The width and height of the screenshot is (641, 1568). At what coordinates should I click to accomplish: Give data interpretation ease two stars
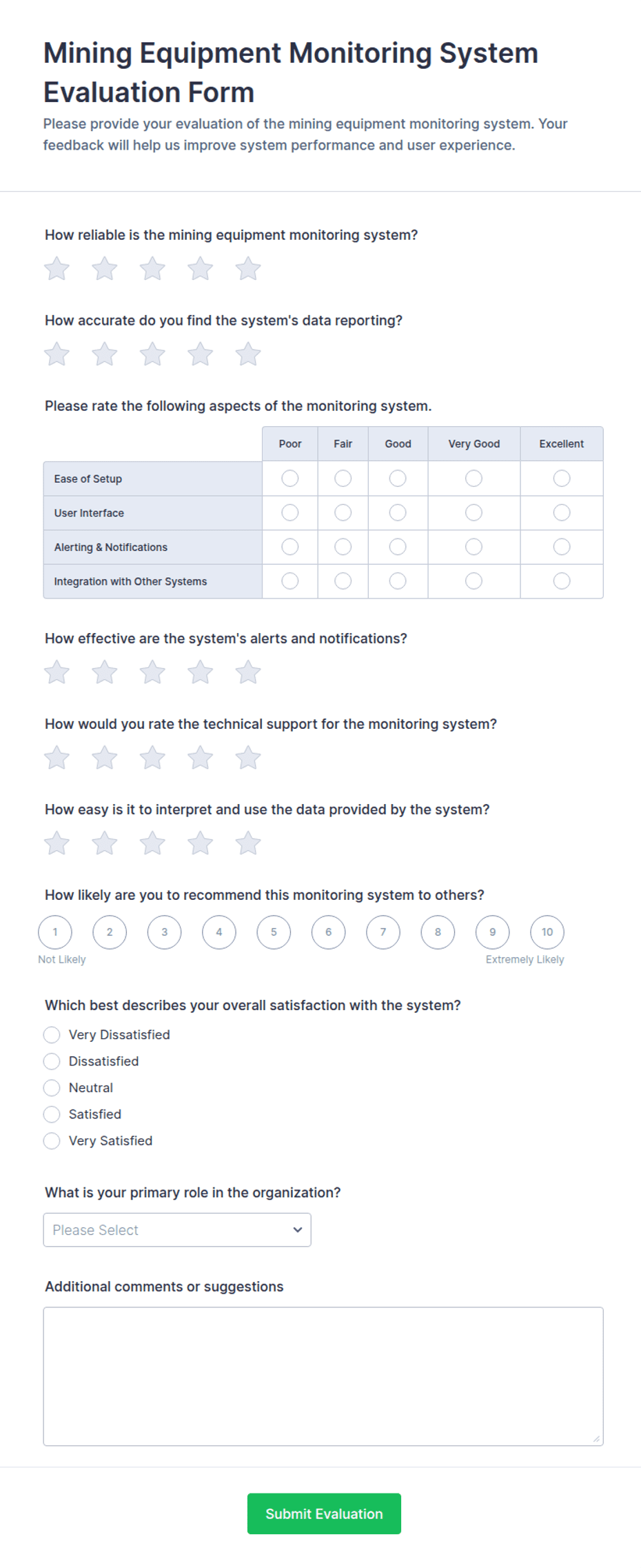(105, 843)
